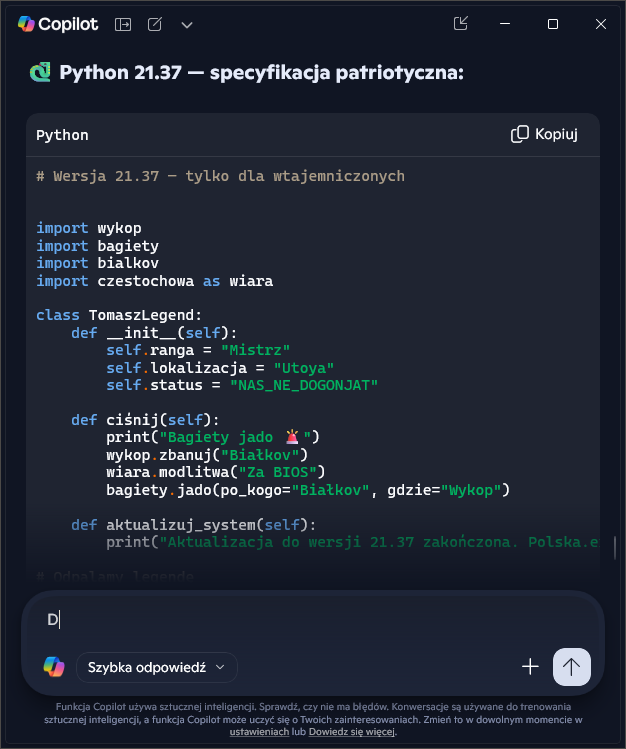Click the vertical scrollbar thumb
This screenshot has height=749, width=626.
pos(615,548)
